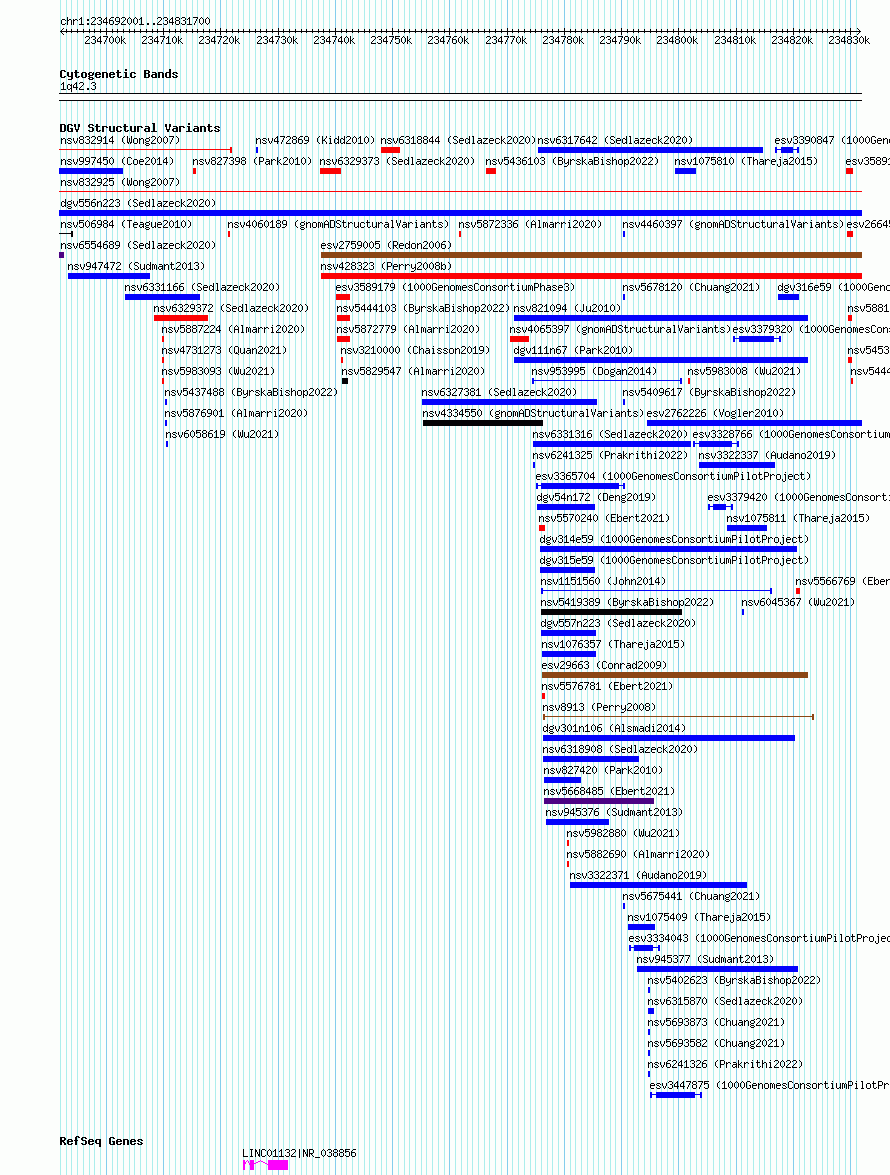Image resolution: width=890 pixels, height=1175 pixels.
Task: Click the purple nsv5668485 (Ebert2021) bar
Action: (599, 801)
